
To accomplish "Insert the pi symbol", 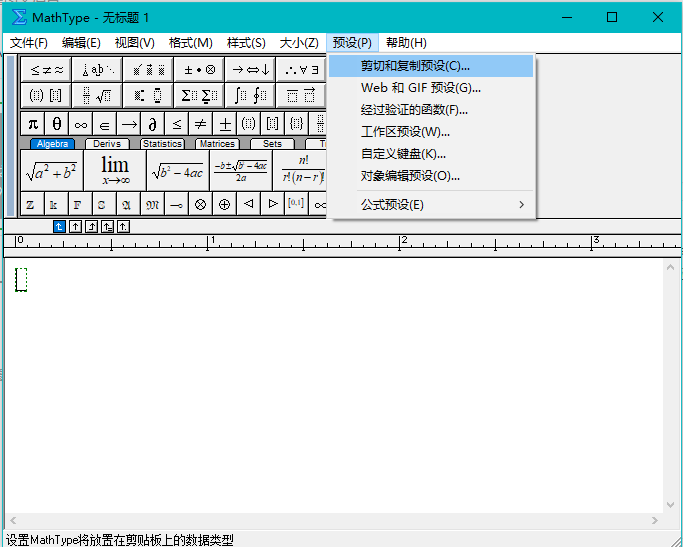I will pyautogui.click(x=33, y=124).
